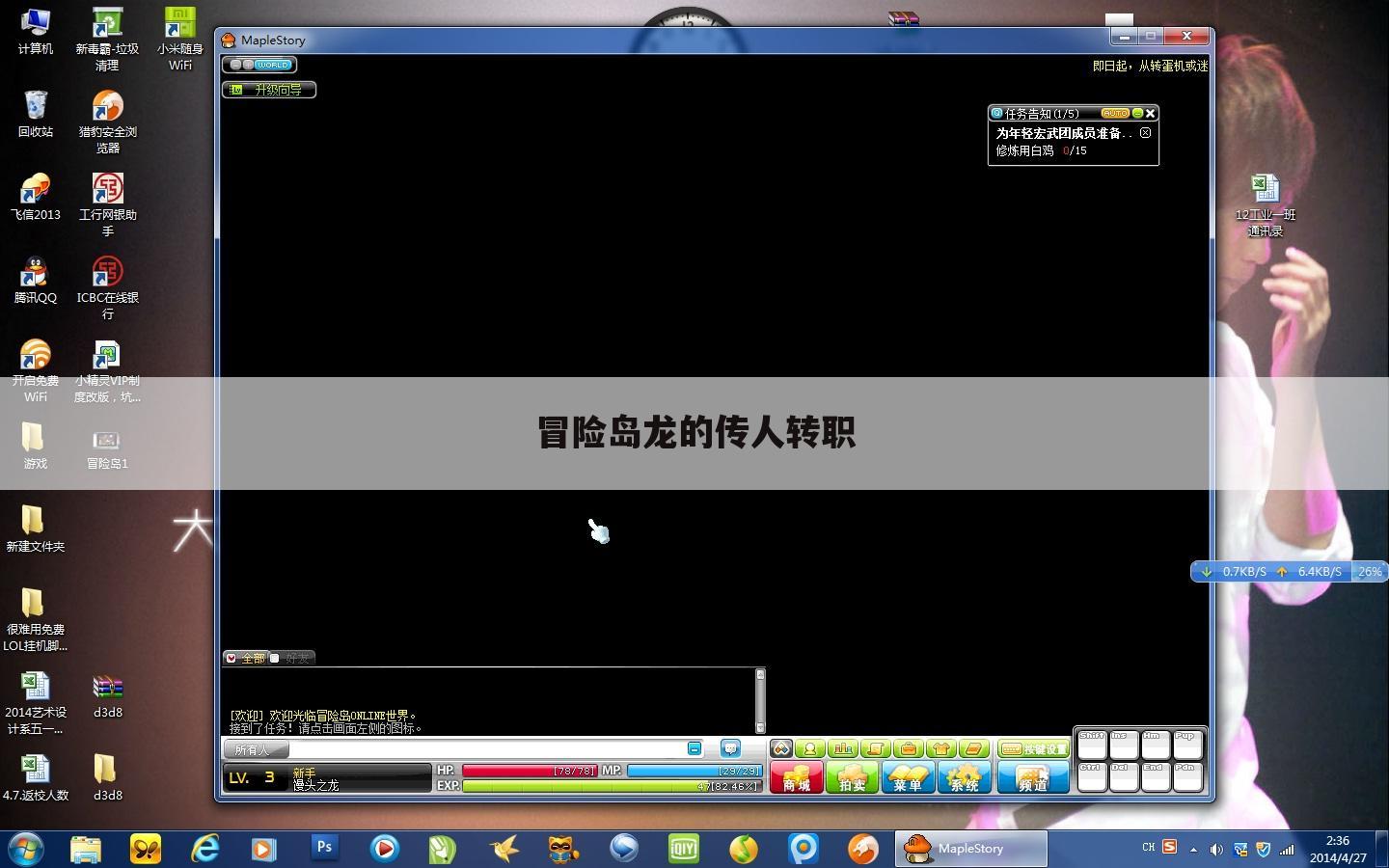Open the quest scroll icon in quickbar

[x=876, y=749]
